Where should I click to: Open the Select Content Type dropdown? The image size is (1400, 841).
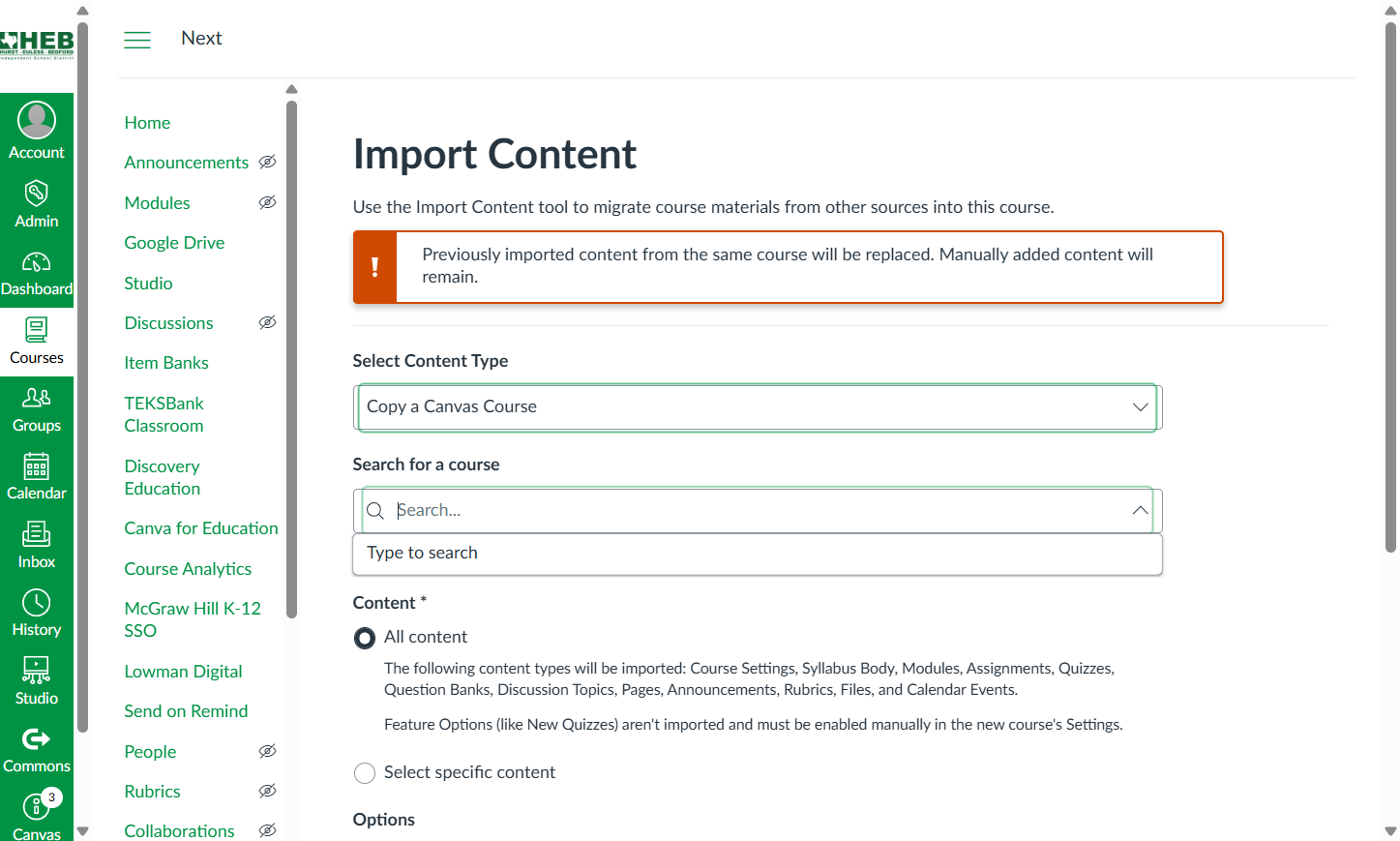point(758,407)
